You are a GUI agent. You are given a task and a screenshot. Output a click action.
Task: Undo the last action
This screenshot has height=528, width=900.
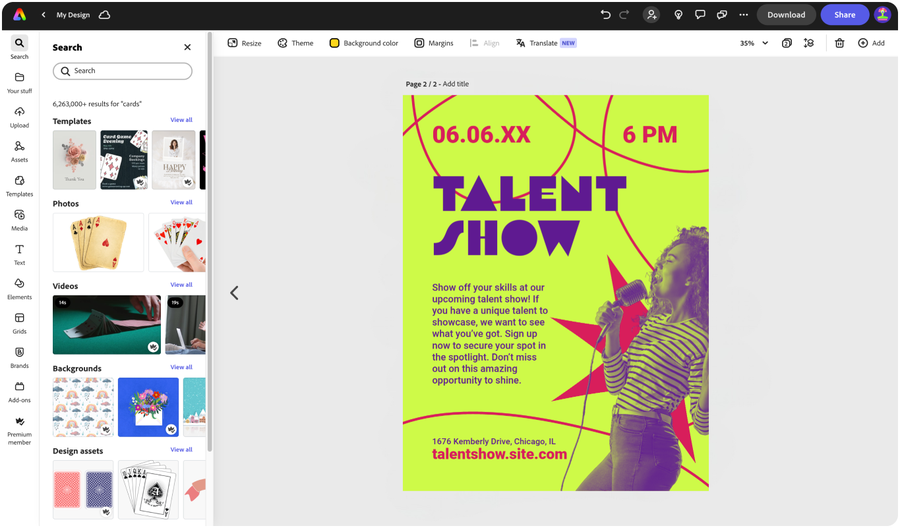click(606, 15)
